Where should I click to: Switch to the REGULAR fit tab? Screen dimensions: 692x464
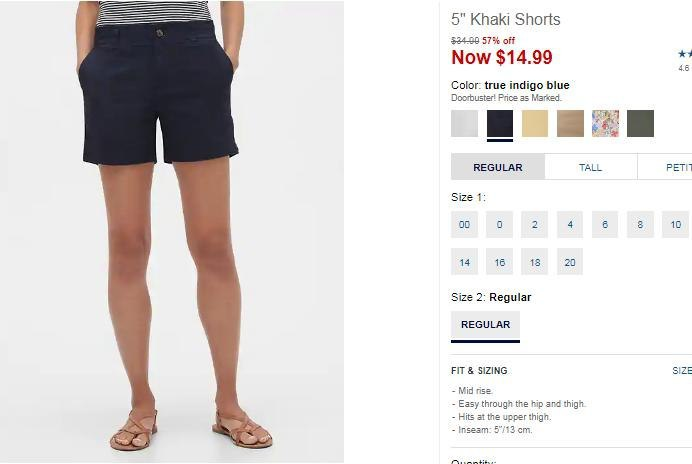[x=498, y=167]
